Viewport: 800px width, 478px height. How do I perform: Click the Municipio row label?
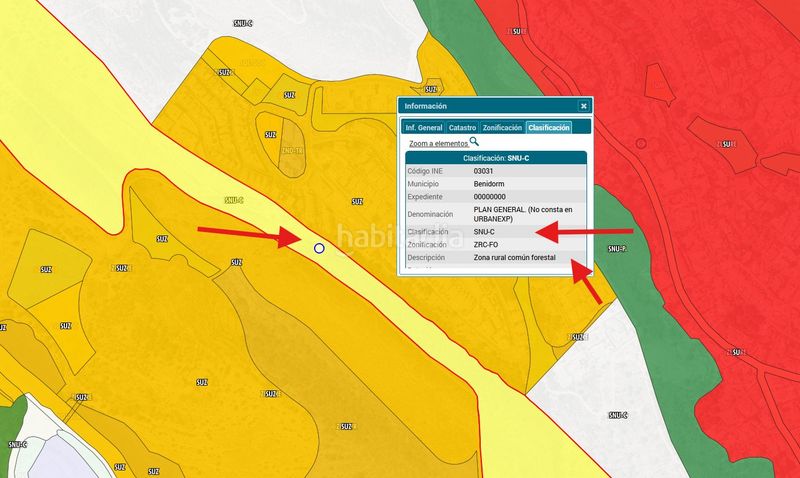[x=423, y=184]
